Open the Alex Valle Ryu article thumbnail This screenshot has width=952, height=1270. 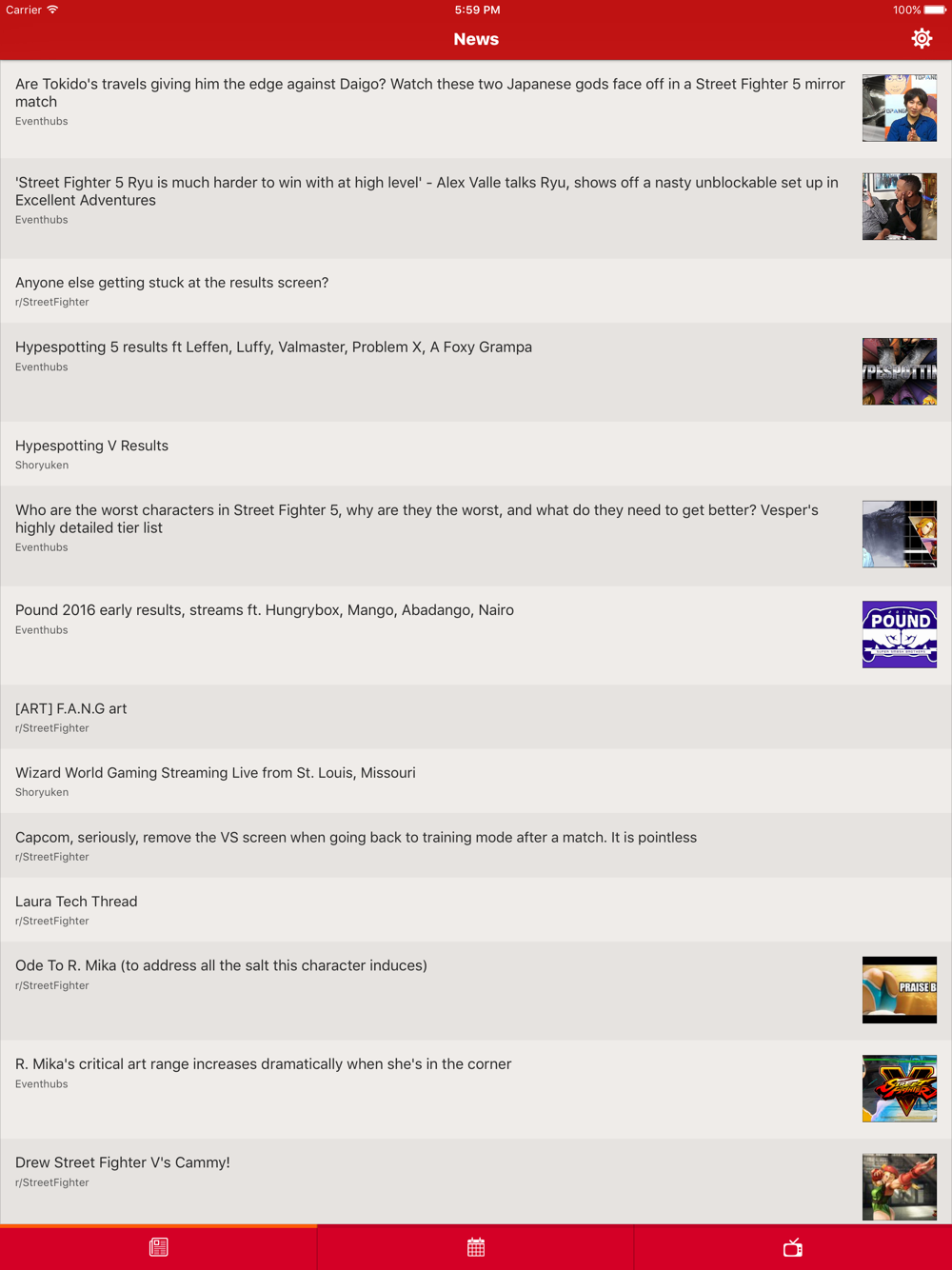pyautogui.click(x=900, y=207)
